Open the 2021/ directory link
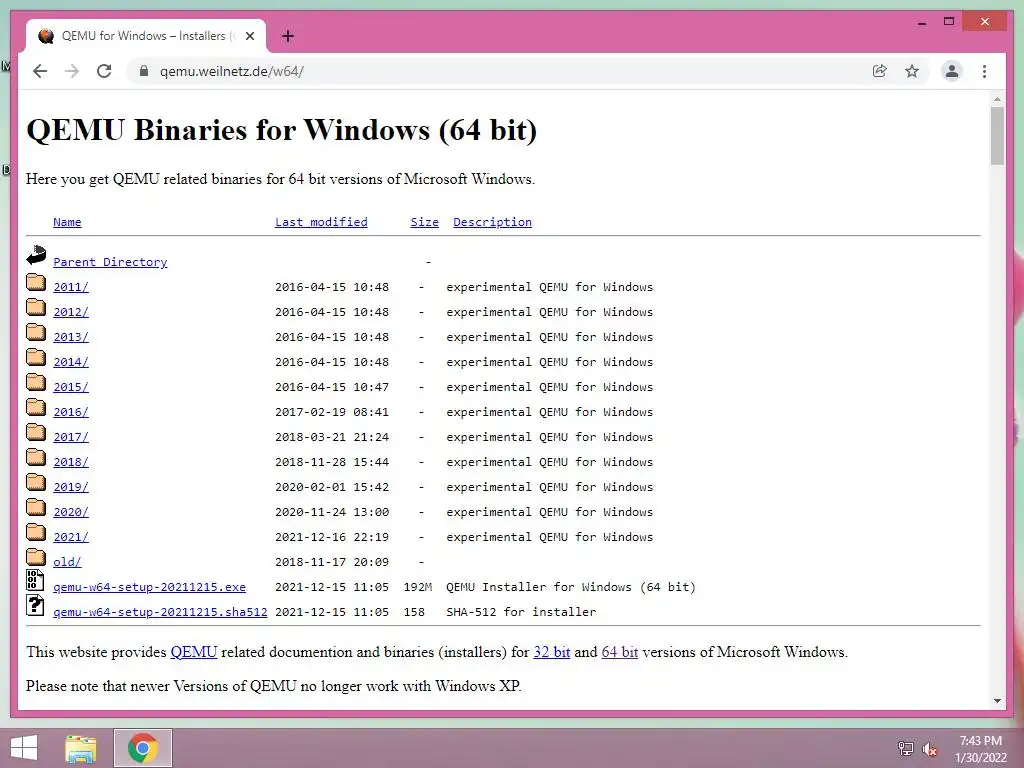The width and height of the screenshot is (1024, 768). 71,537
